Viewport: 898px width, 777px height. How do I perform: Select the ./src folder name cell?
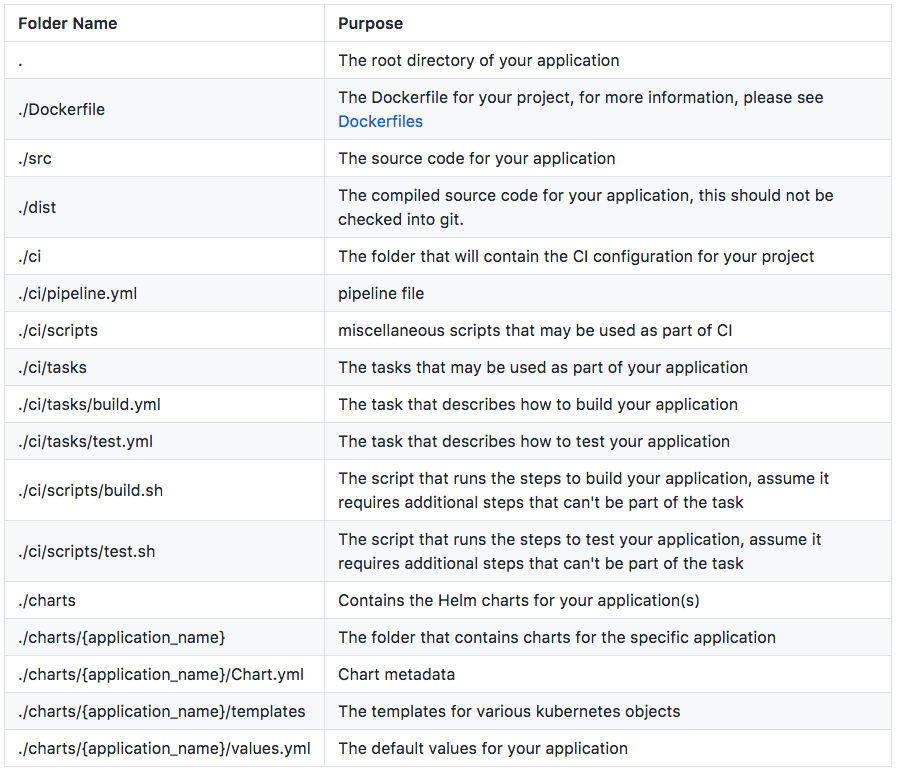point(164,158)
